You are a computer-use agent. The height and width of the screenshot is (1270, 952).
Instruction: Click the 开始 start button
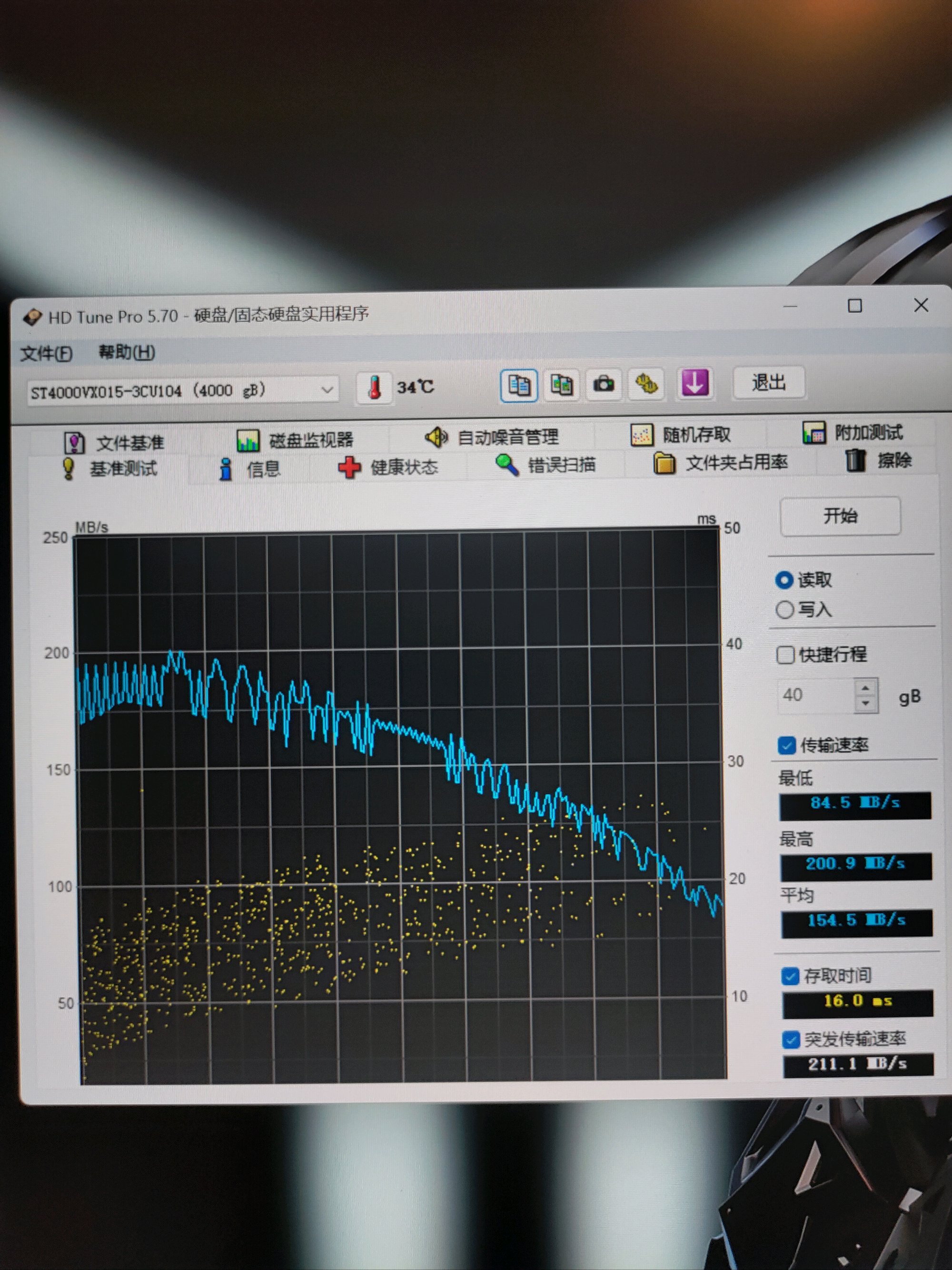click(841, 516)
